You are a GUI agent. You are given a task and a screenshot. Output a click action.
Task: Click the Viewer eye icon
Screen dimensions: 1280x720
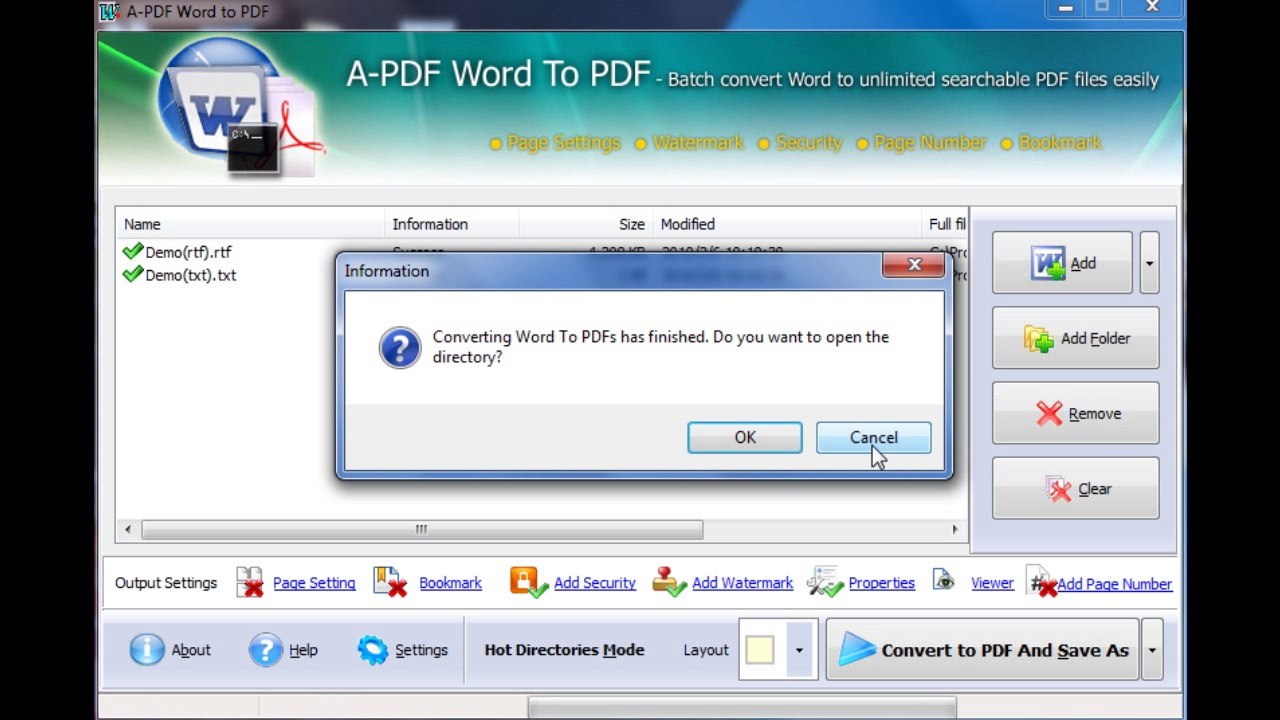coord(943,579)
